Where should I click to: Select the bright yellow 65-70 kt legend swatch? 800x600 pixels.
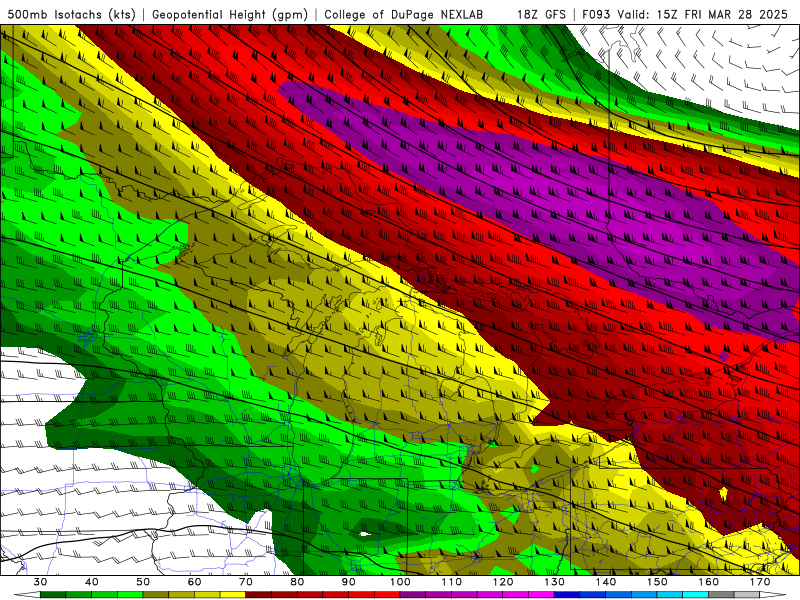(233, 595)
